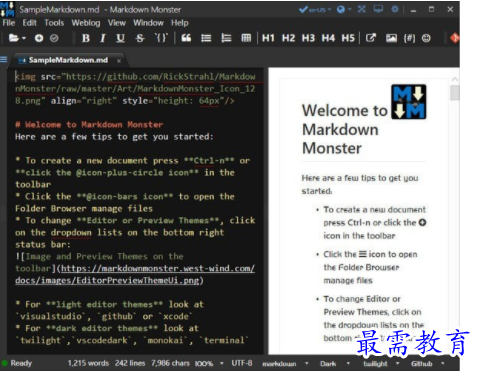Apply Heading 2 style

(x=288, y=38)
